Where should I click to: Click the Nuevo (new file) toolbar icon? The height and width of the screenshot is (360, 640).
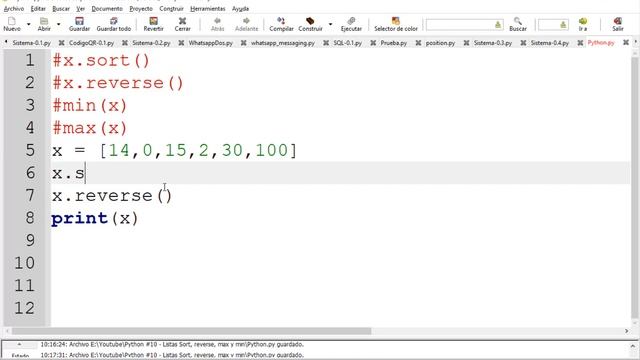coord(12,24)
